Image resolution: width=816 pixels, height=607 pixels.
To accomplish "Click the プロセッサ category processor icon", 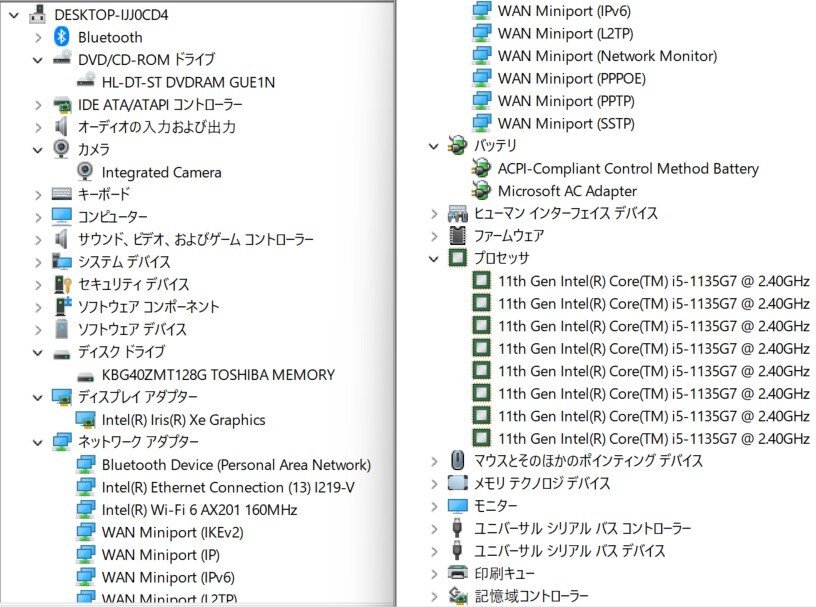I will 457,257.
